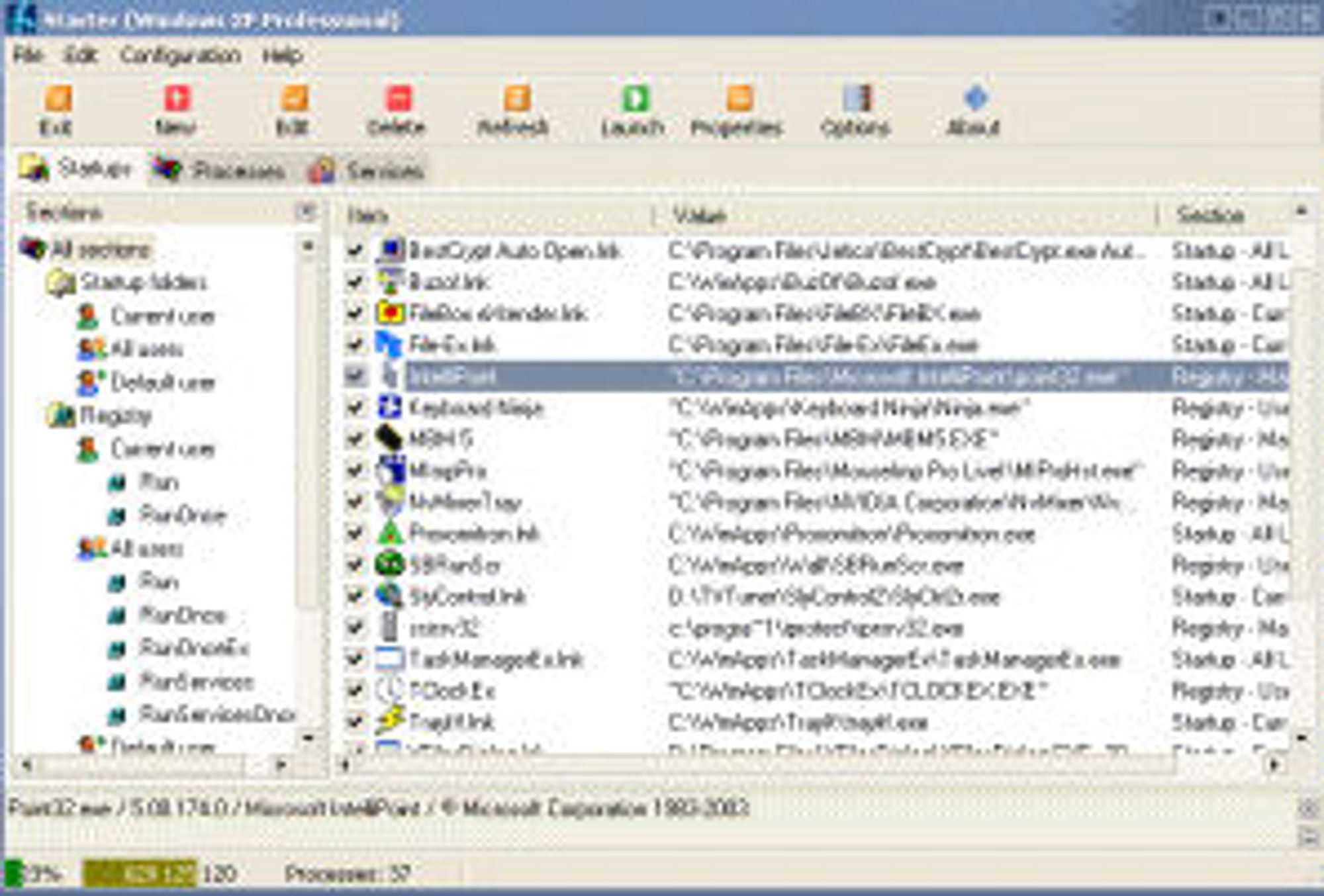Select the sistray32 item icon
Image resolution: width=1324 pixels, height=896 pixels.
(x=390, y=627)
